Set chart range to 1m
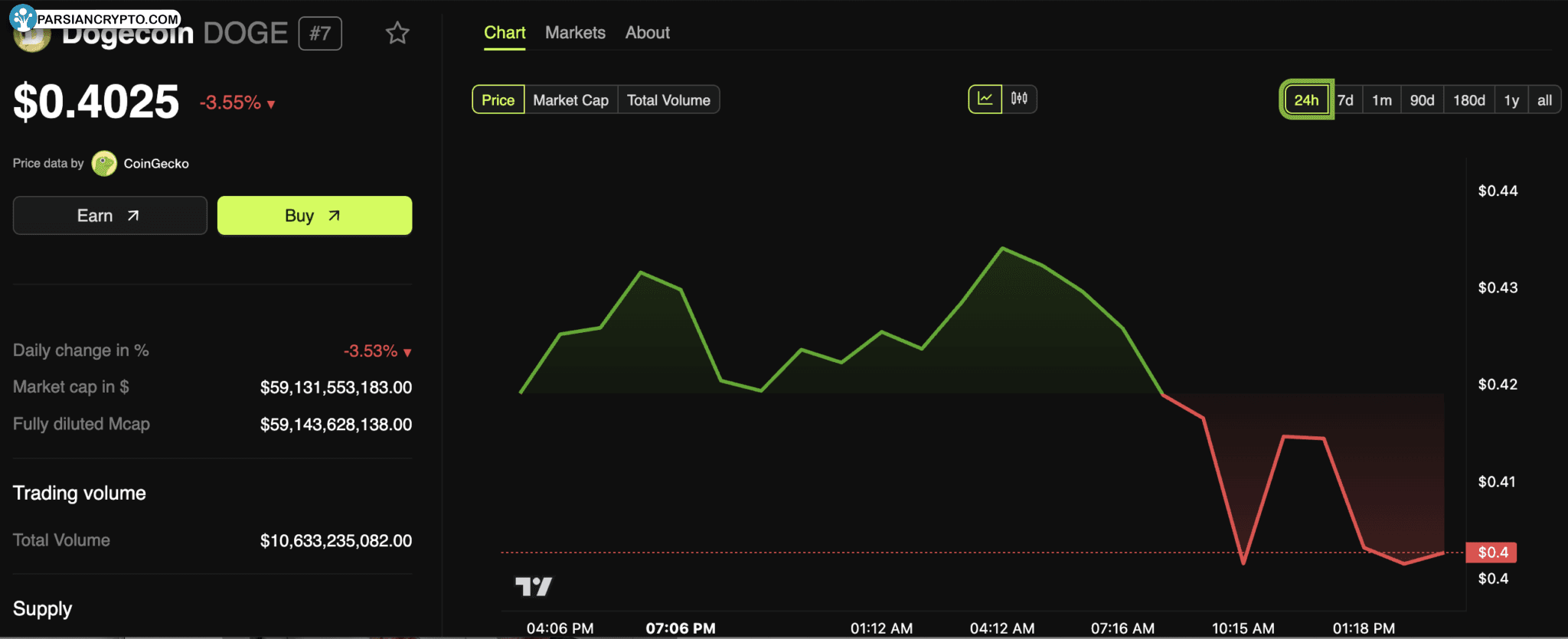The width and height of the screenshot is (1568, 639). 1382,100
